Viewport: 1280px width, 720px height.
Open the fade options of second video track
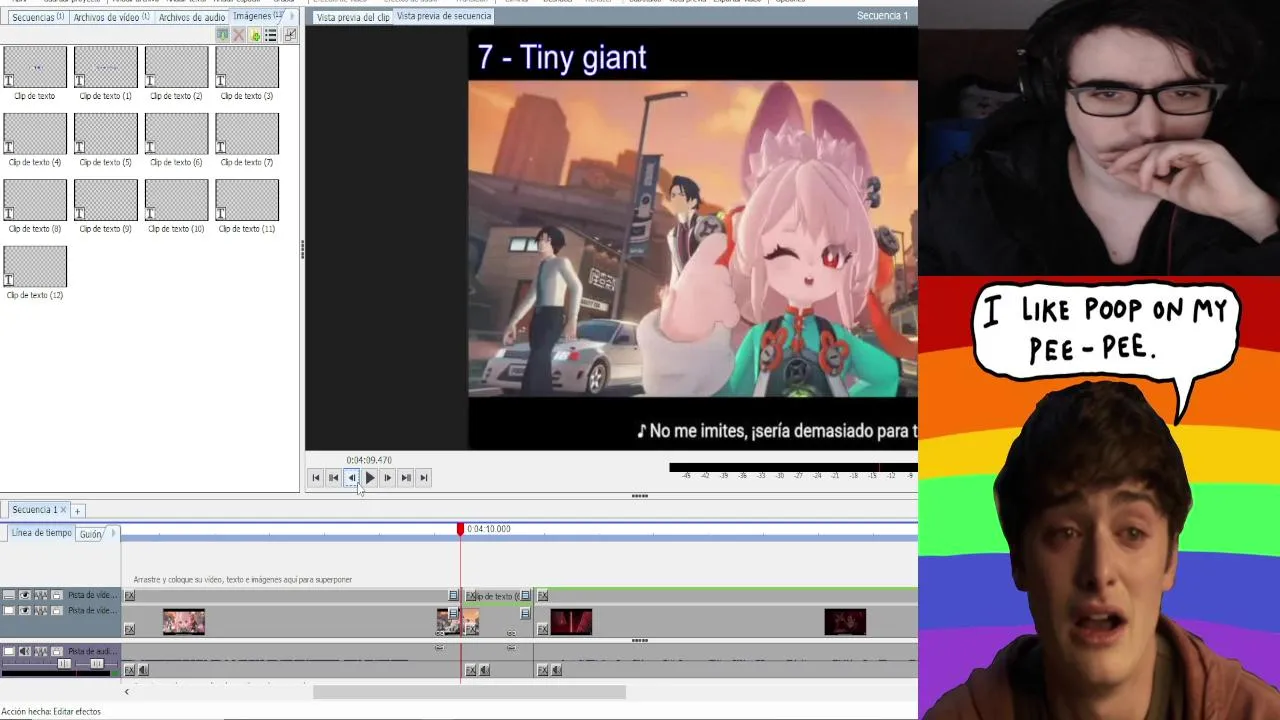pyautogui.click(x=41, y=610)
